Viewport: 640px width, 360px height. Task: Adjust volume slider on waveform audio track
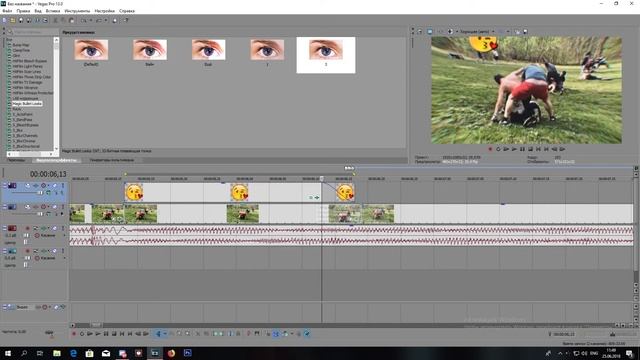pyautogui.click(x=26, y=236)
